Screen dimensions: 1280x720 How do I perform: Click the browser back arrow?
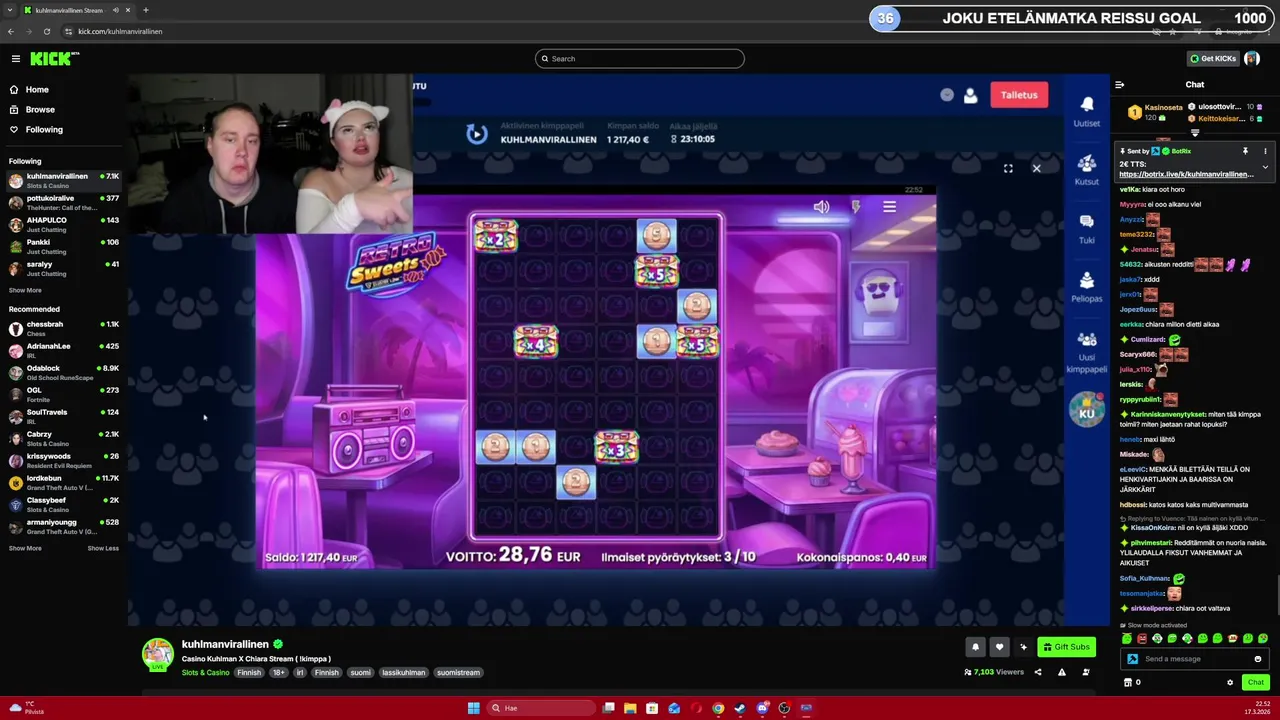tap(11, 31)
